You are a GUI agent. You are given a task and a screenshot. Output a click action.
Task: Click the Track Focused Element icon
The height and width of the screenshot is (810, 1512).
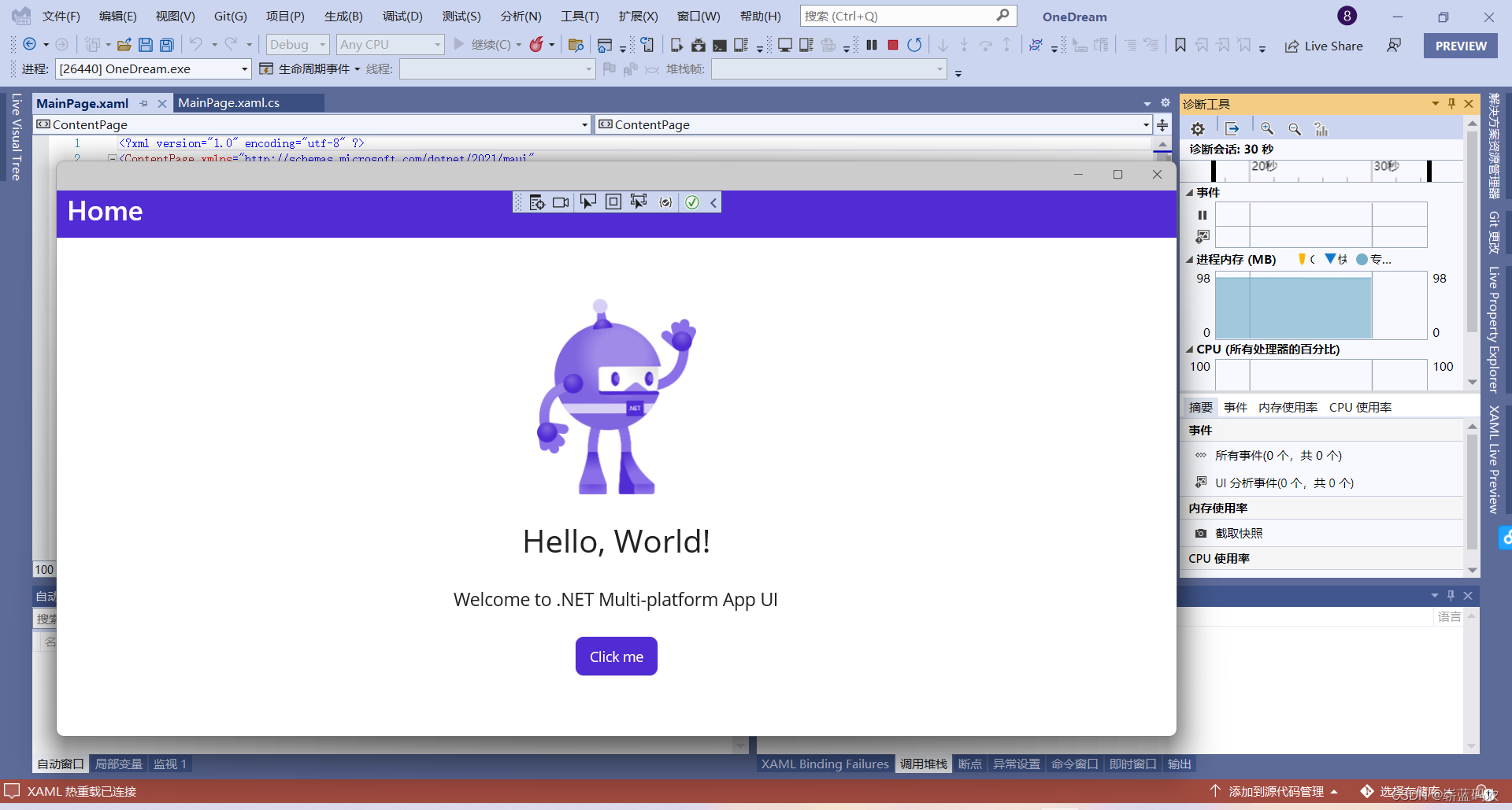639,202
